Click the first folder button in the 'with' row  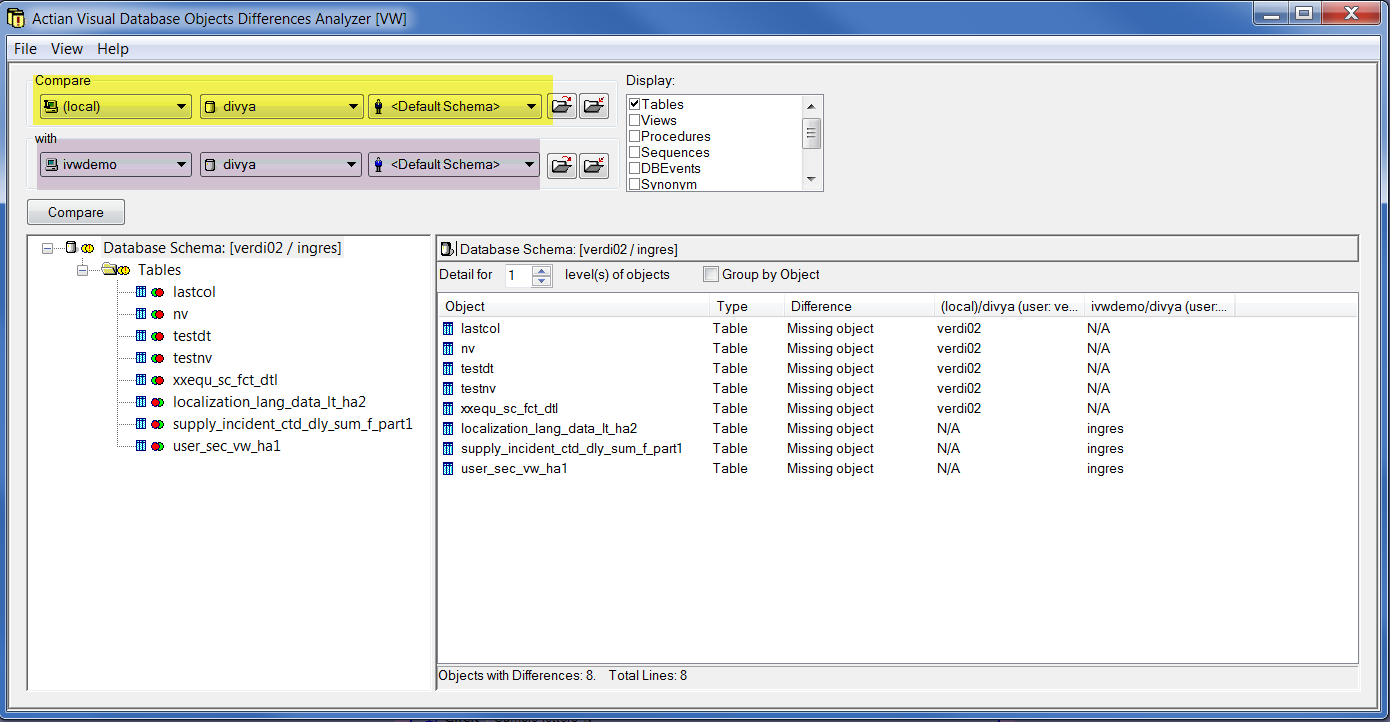click(x=563, y=165)
